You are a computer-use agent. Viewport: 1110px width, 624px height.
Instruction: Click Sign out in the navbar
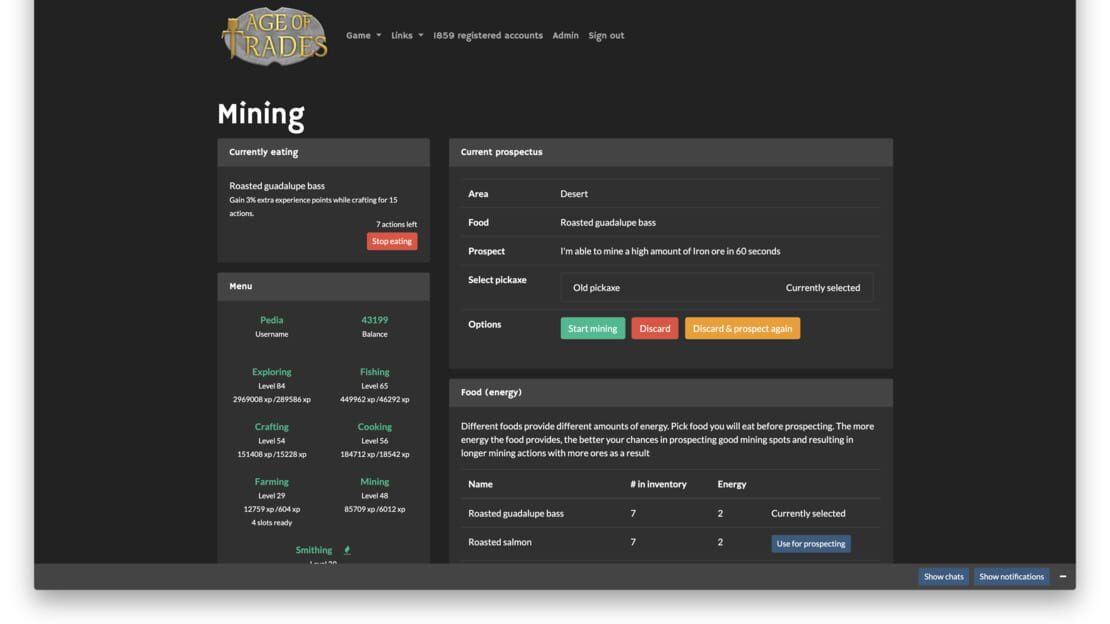(x=606, y=35)
